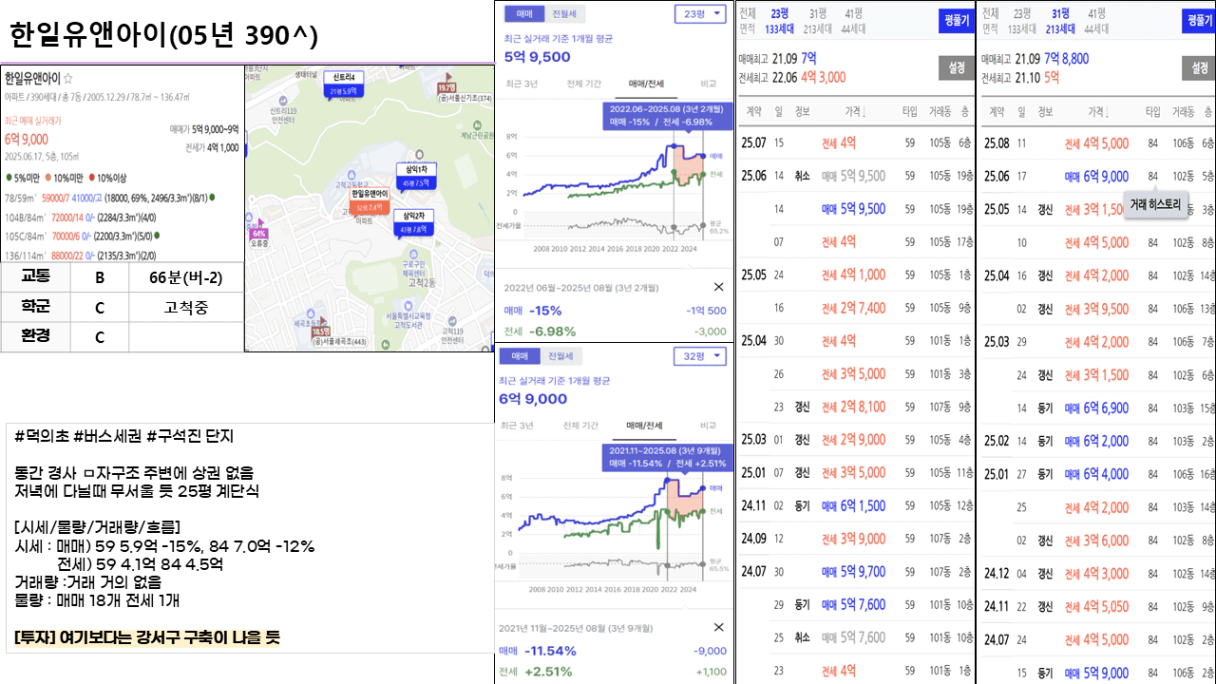Screen dimensions: 1216x684
Task: Select 비교 tab in 23평 chart
Action: (708, 84)
